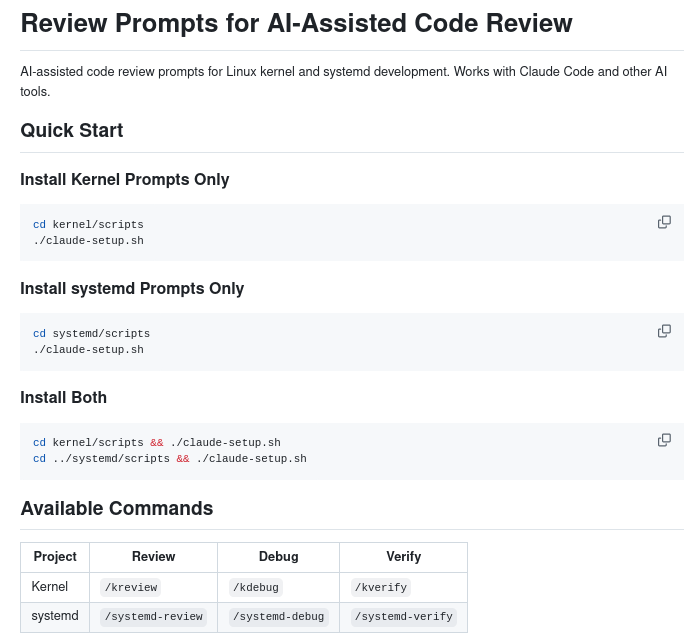Click the /kverify command code
The image size is (699, 640).
point(381,588)
